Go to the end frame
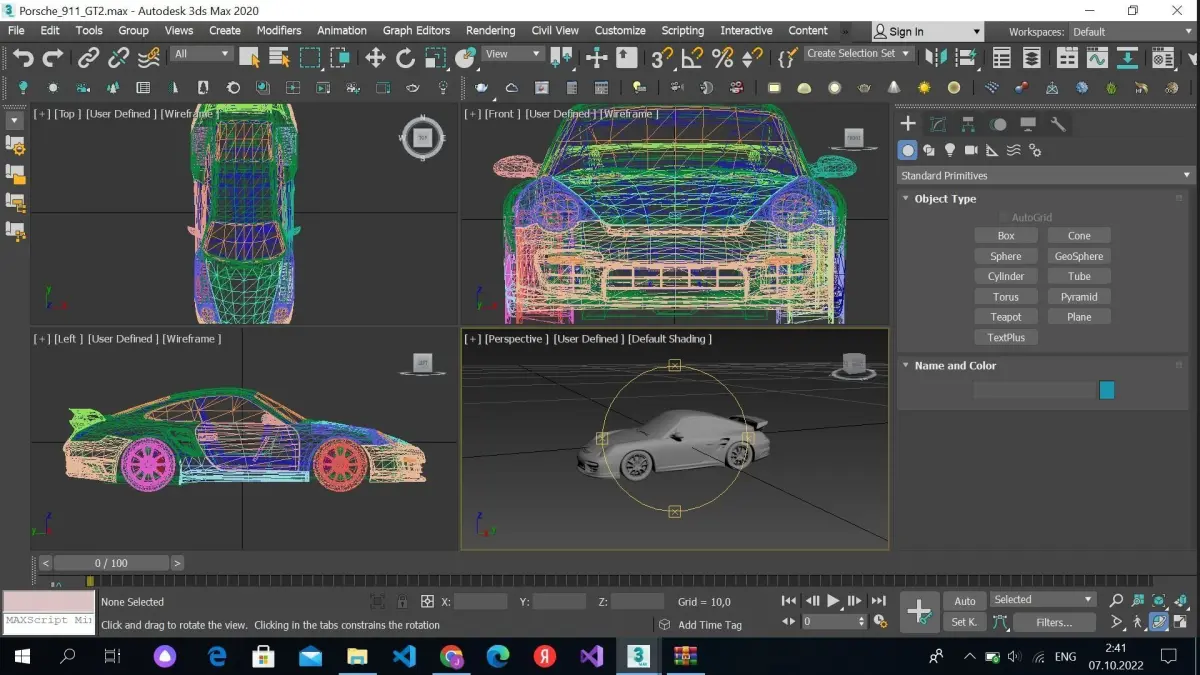The height and width of the screenshot is (675, 1200). tap(878, 601)
